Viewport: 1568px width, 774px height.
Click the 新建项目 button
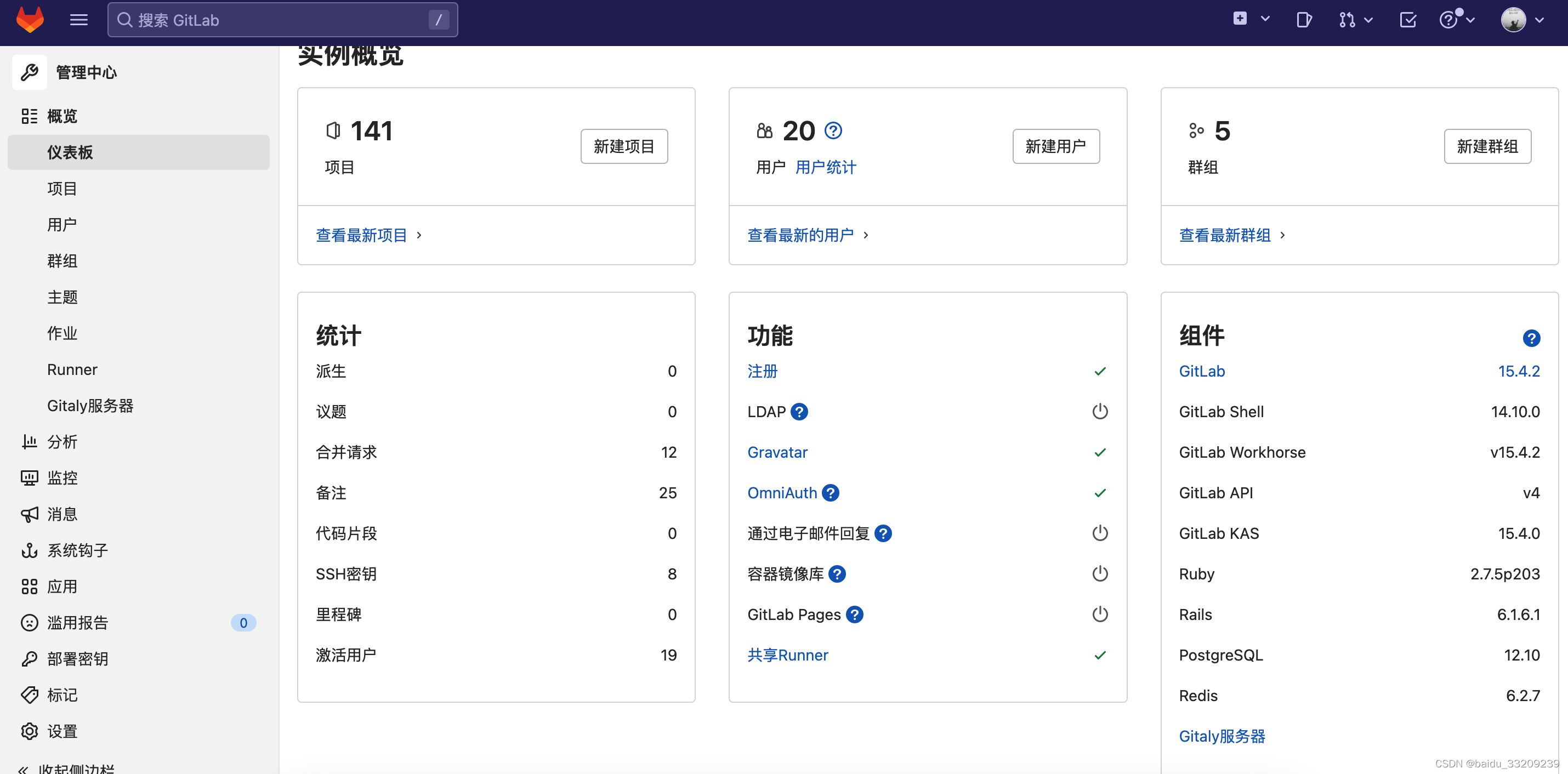coord(624,146)
